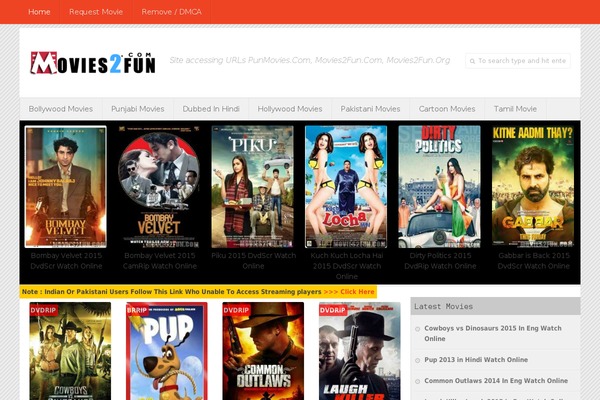Select the Pakistani Movies category
This screenshot has height=400, width=600.
pos(370,109)
